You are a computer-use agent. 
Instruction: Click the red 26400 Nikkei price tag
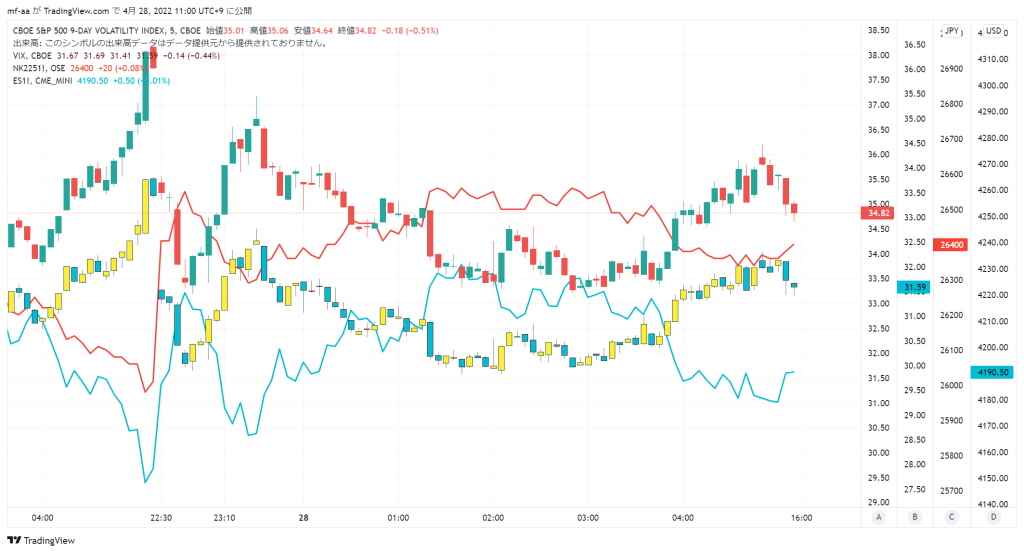[952, 245]
